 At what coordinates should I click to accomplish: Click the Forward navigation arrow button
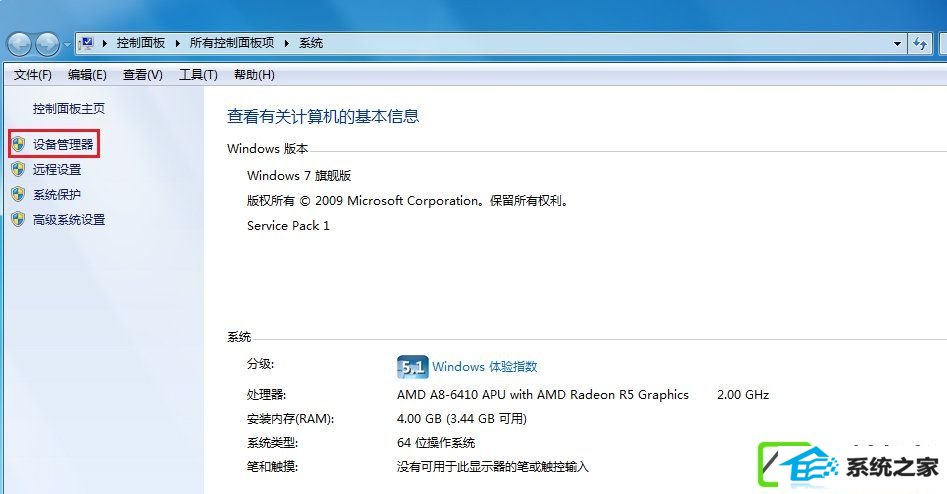point(47,44)
